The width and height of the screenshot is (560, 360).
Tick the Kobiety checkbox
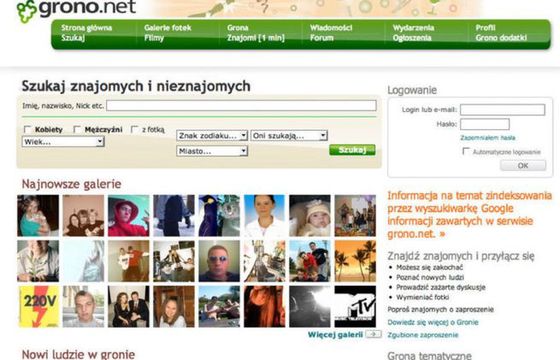[27, 129]
